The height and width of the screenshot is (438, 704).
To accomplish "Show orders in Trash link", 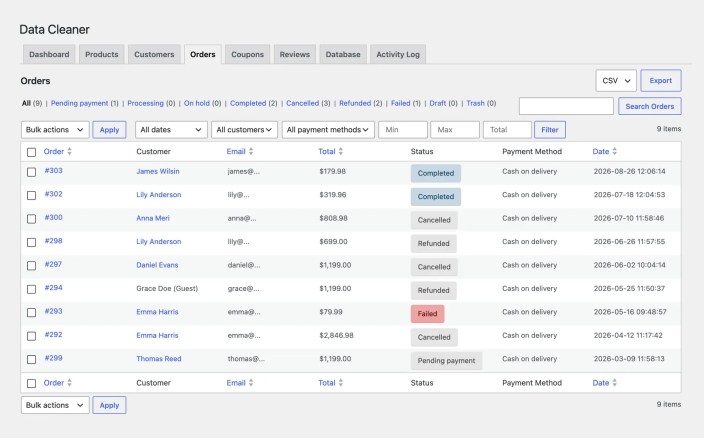I will (x=475, y=103).
